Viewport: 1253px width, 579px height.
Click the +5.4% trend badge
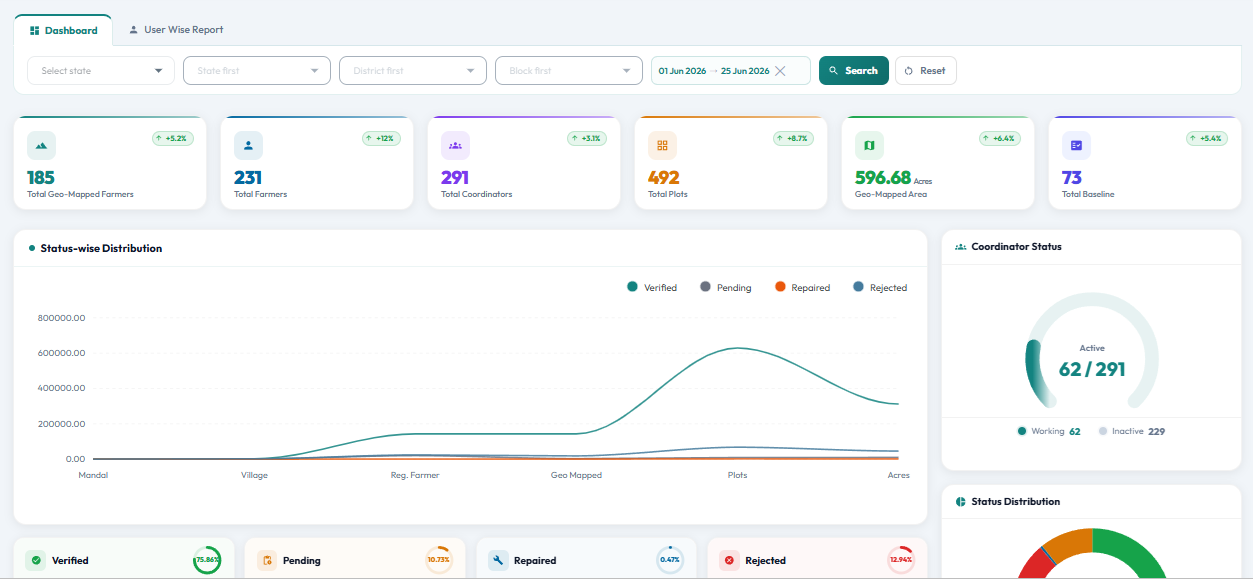1207,138
